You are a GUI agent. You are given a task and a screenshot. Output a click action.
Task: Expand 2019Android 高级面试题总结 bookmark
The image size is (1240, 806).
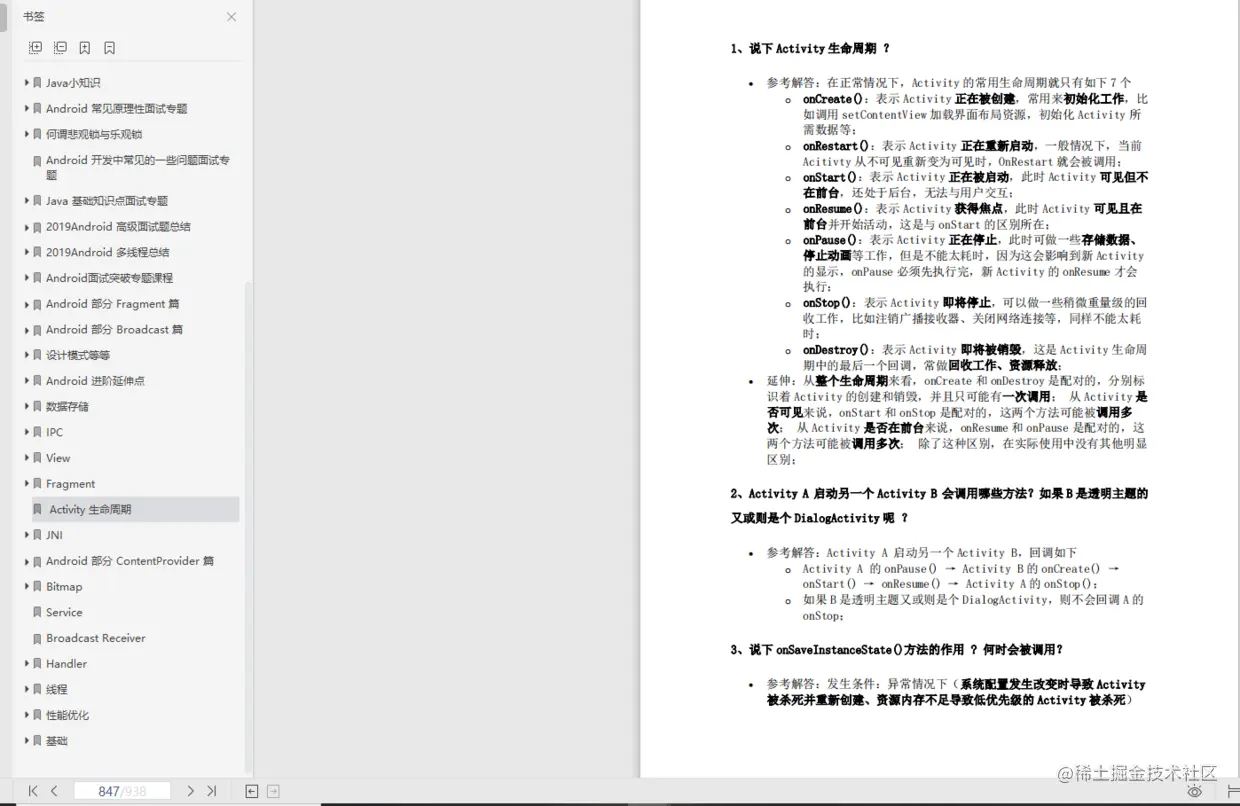(27, 227)
